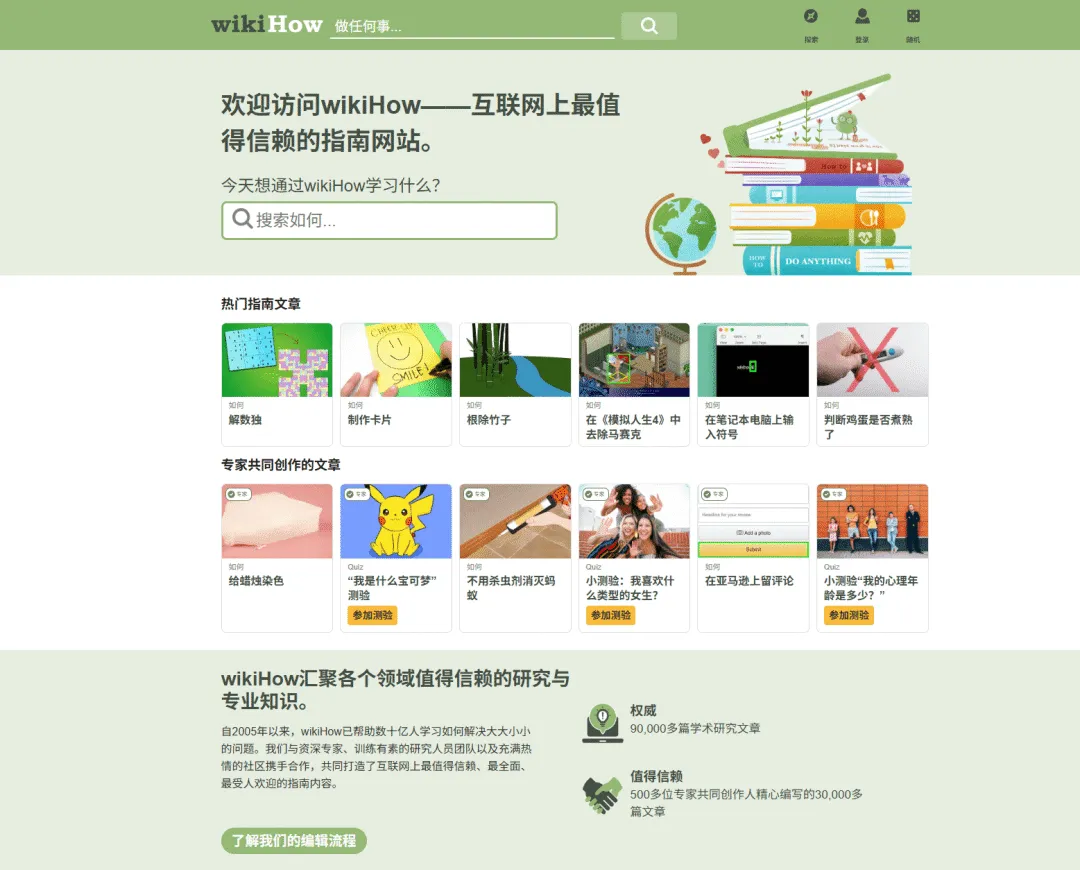The width and height of the screenshot is (1080, 870).
Task: Open 在《模拟人生4》中去除马赛克 title
Action: 633,427
